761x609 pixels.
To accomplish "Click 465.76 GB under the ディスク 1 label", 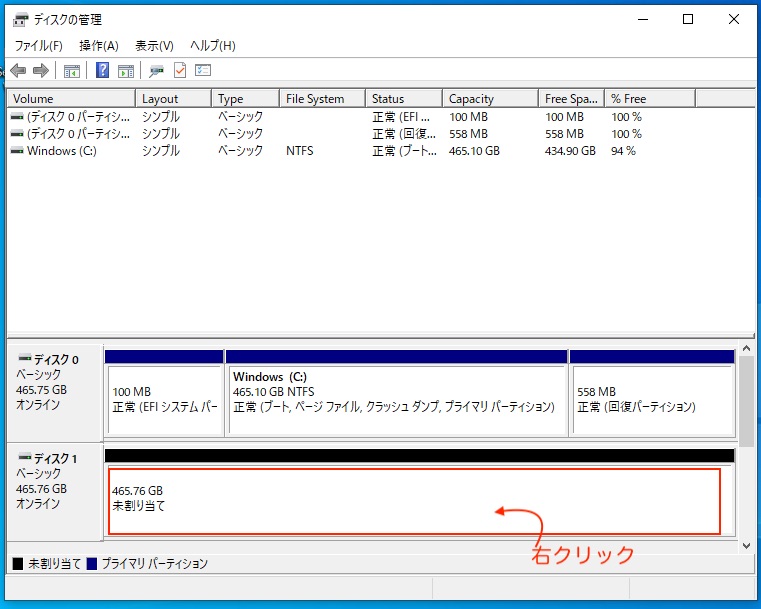I will click(x=41, y=489).
